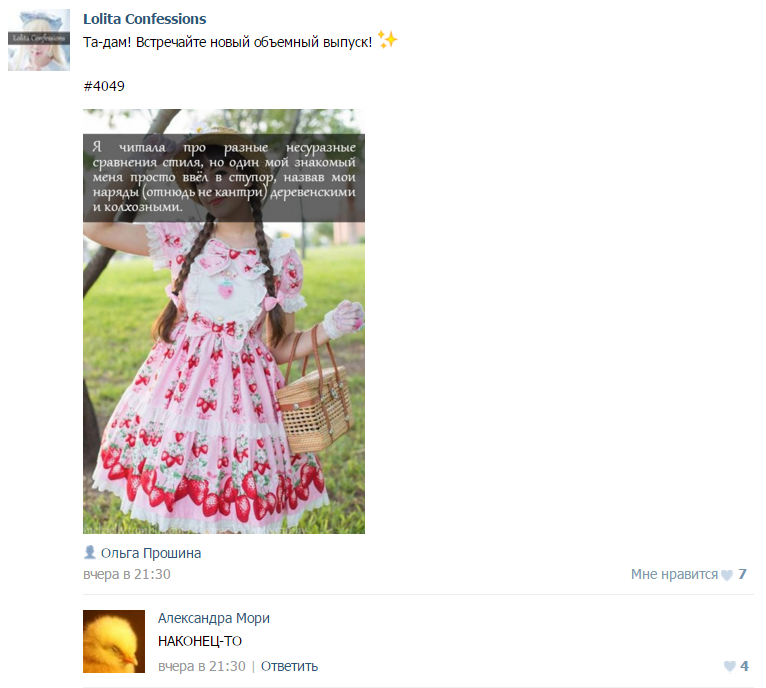
Task: Open the comment's вчера в 21:30 timestamp
Action: [x=202, y=666]
